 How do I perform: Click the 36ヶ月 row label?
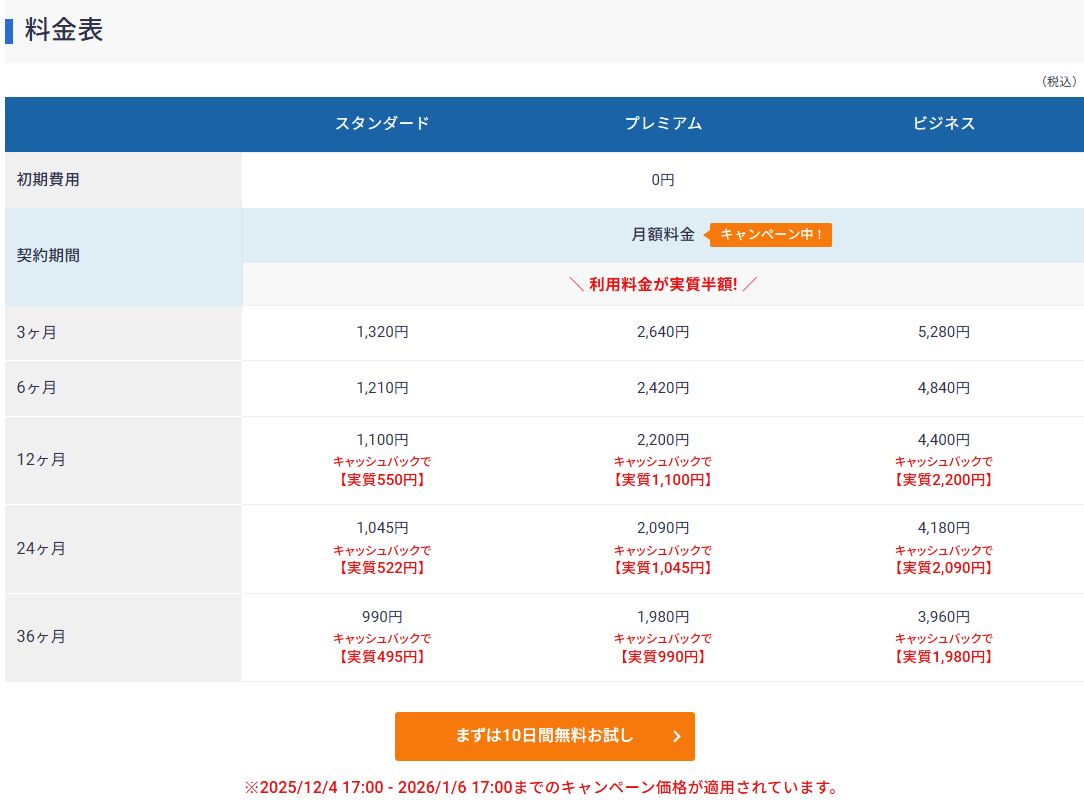pyautogui.click(x=41, y=637)
